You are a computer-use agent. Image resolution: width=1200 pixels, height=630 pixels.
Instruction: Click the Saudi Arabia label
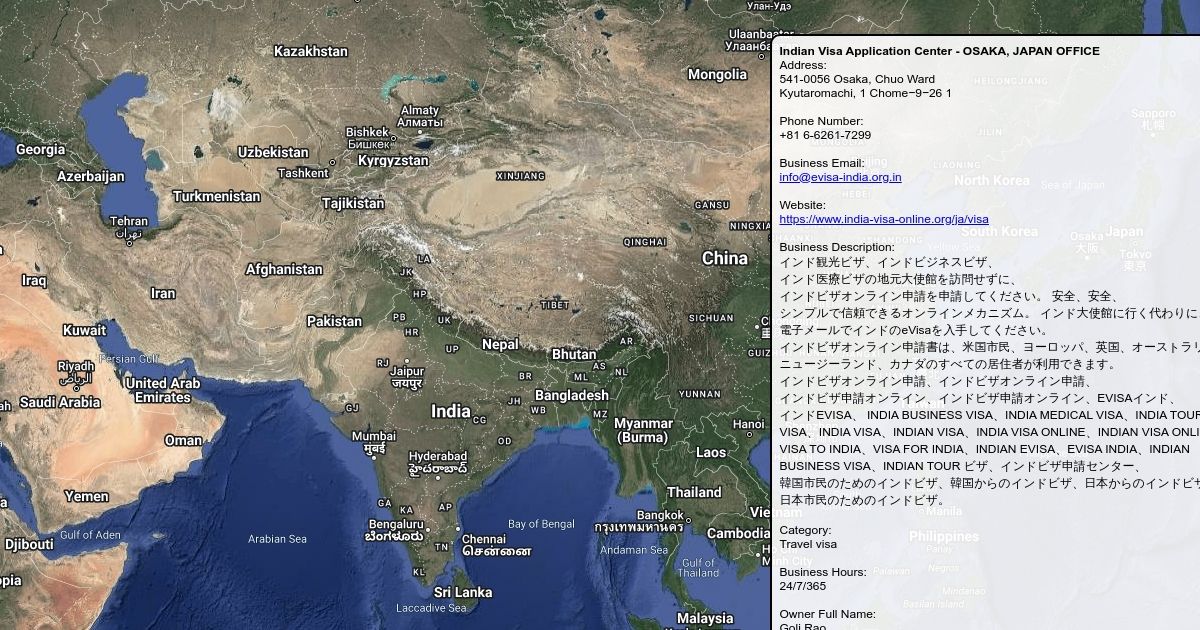coord(60,402)
